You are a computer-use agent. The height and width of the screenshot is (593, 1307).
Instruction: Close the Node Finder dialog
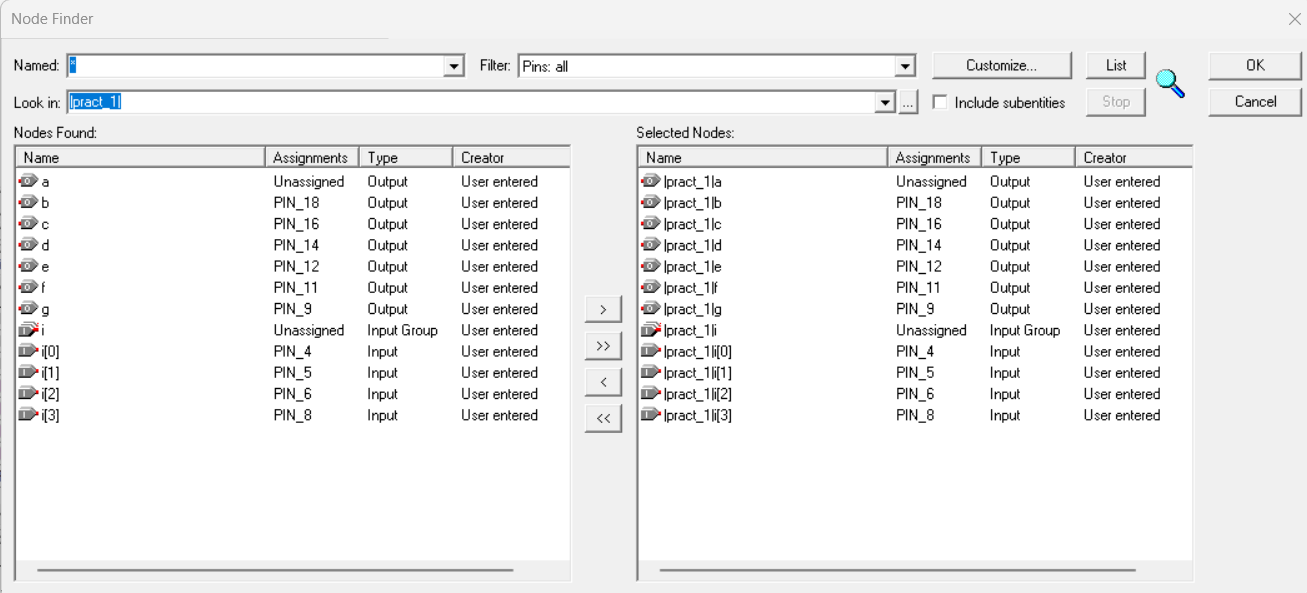point(1294,19)
